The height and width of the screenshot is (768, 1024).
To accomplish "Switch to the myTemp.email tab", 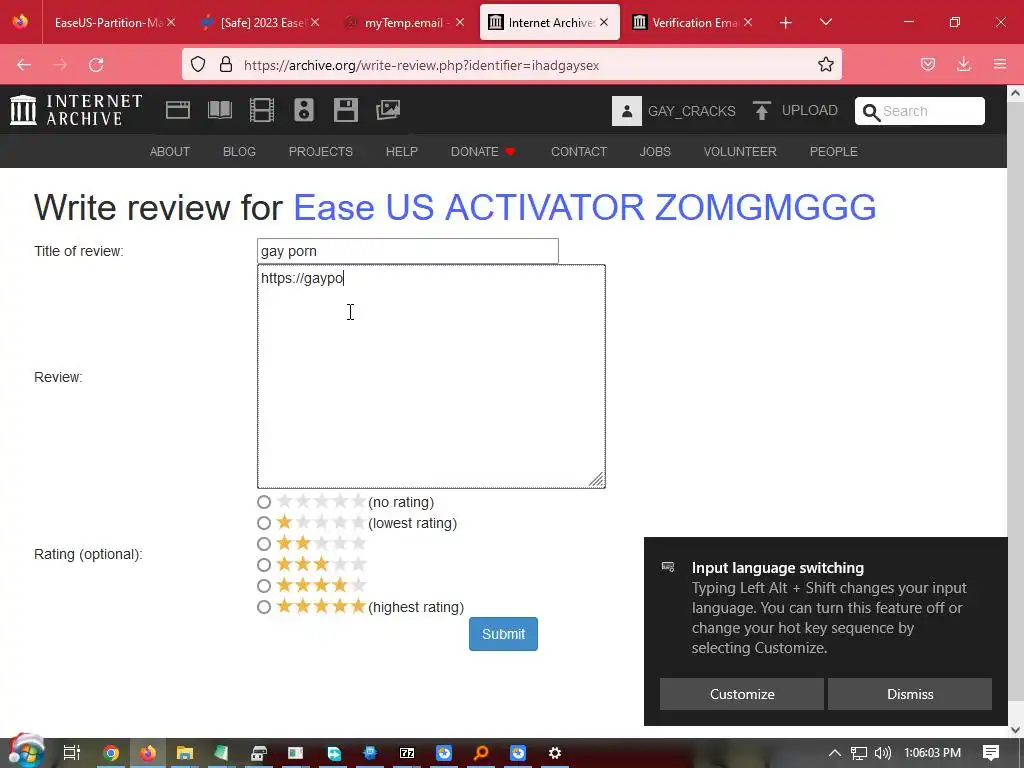I will pos(405,22).
